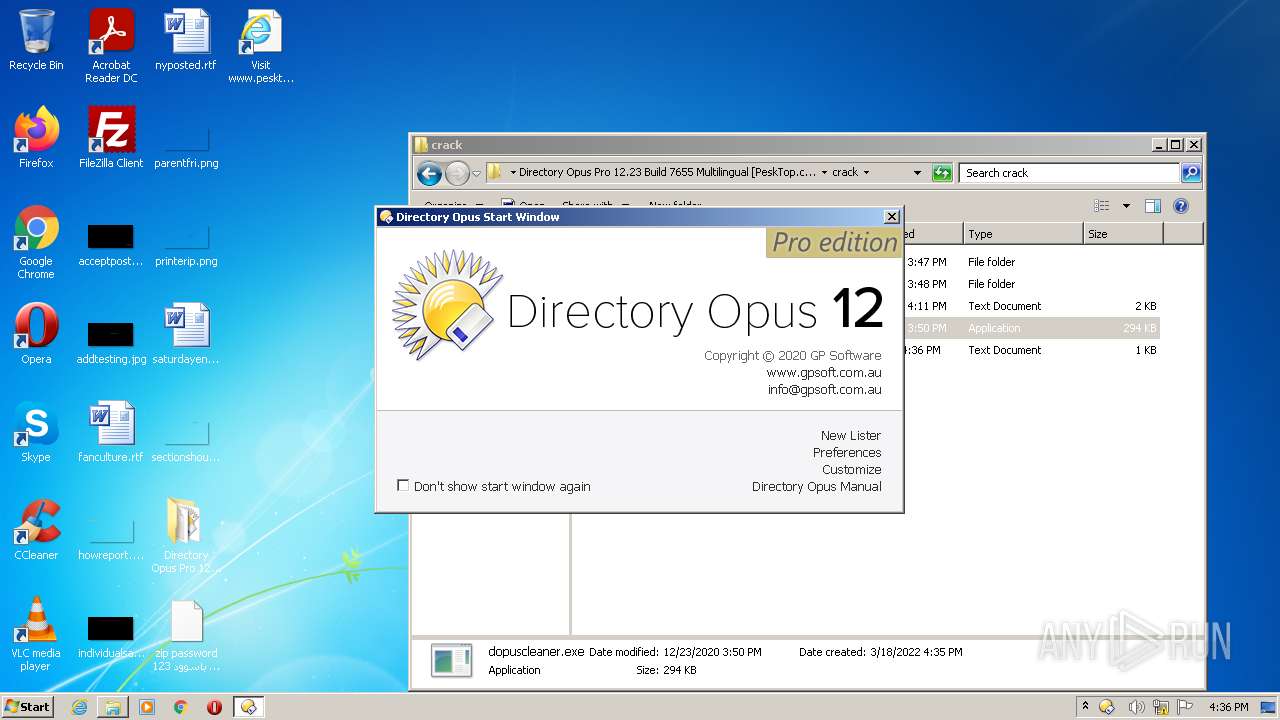Select the 1 KB Text Document row
Image resolution: width=1280 pixels, height=720 pixels.
point(1030,350)
